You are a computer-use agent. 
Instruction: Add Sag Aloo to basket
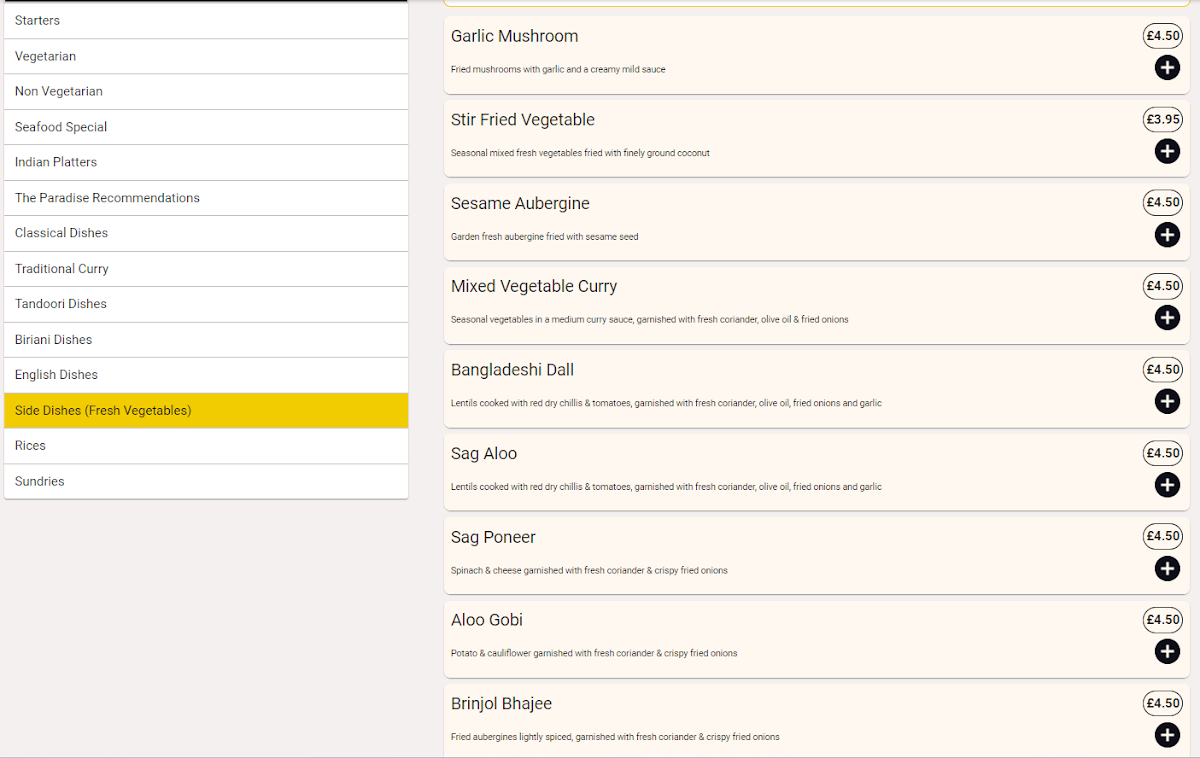pyautogui.click(x=1167, y=485)
